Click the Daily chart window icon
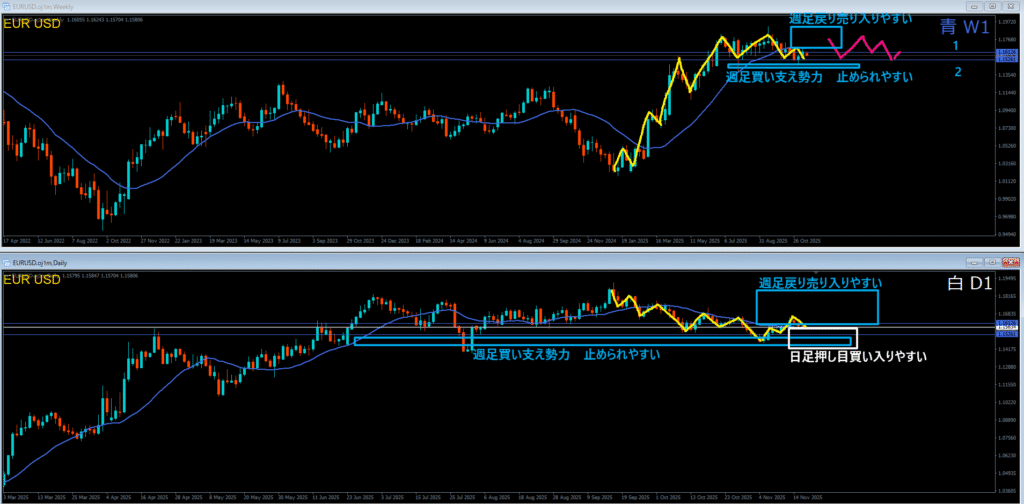Screen dimensions: 1024x504 pos(5,261)
